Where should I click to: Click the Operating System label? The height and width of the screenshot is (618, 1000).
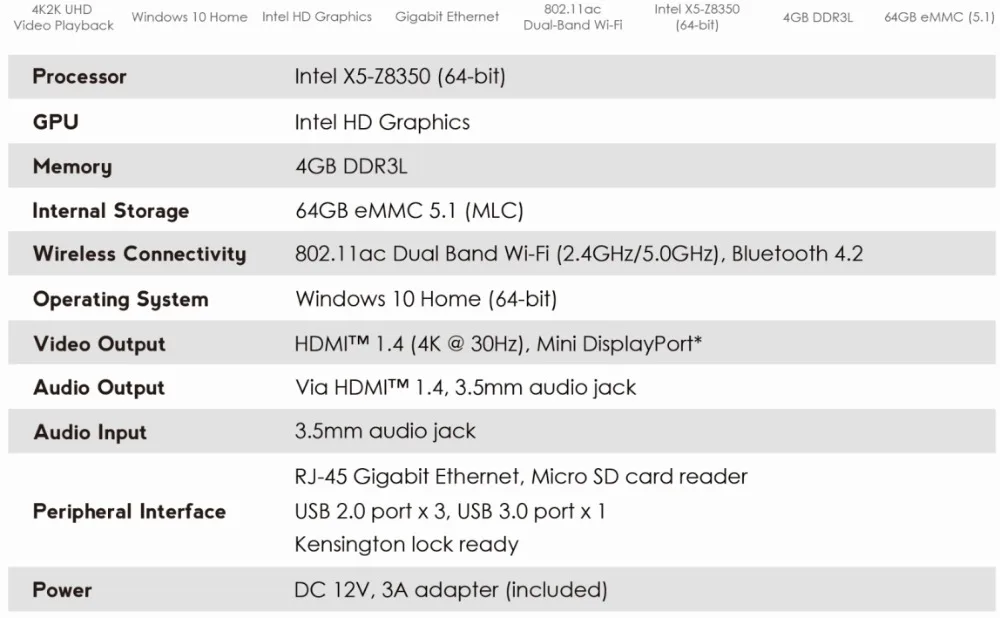(x=121, y=299)
